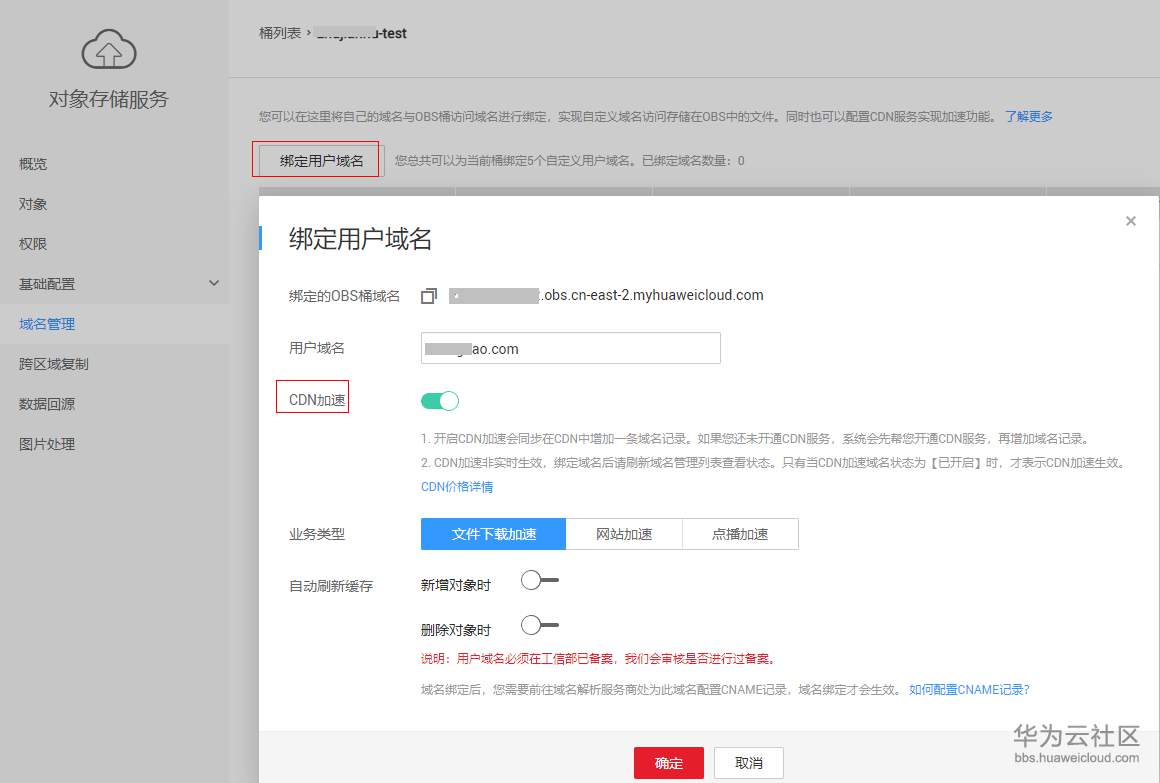The height and width of the screenshot is (783, 1160).
Task: Click the red 确定 confirm button
Action: pos(668,761)
